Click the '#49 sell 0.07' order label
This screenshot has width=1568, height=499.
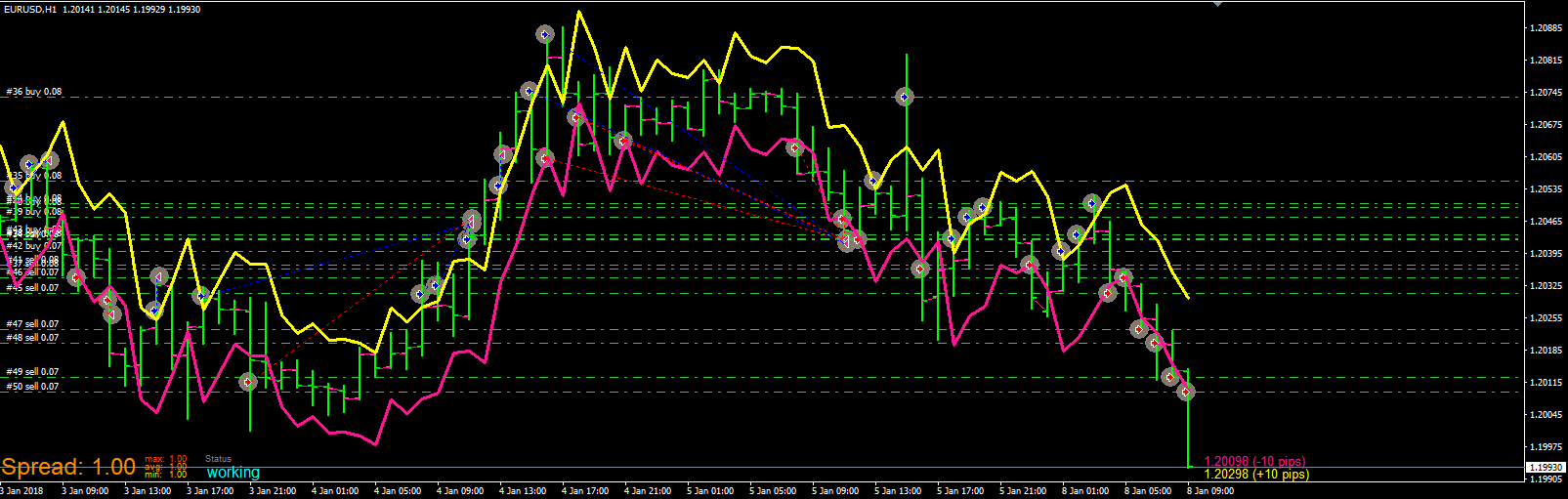[32, 372]
